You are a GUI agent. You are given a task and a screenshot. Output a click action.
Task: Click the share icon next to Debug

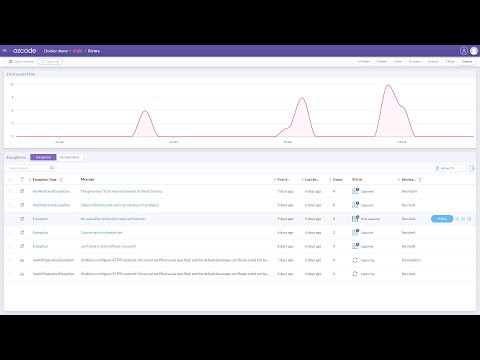pyautogui.click(x=457, y=219)
